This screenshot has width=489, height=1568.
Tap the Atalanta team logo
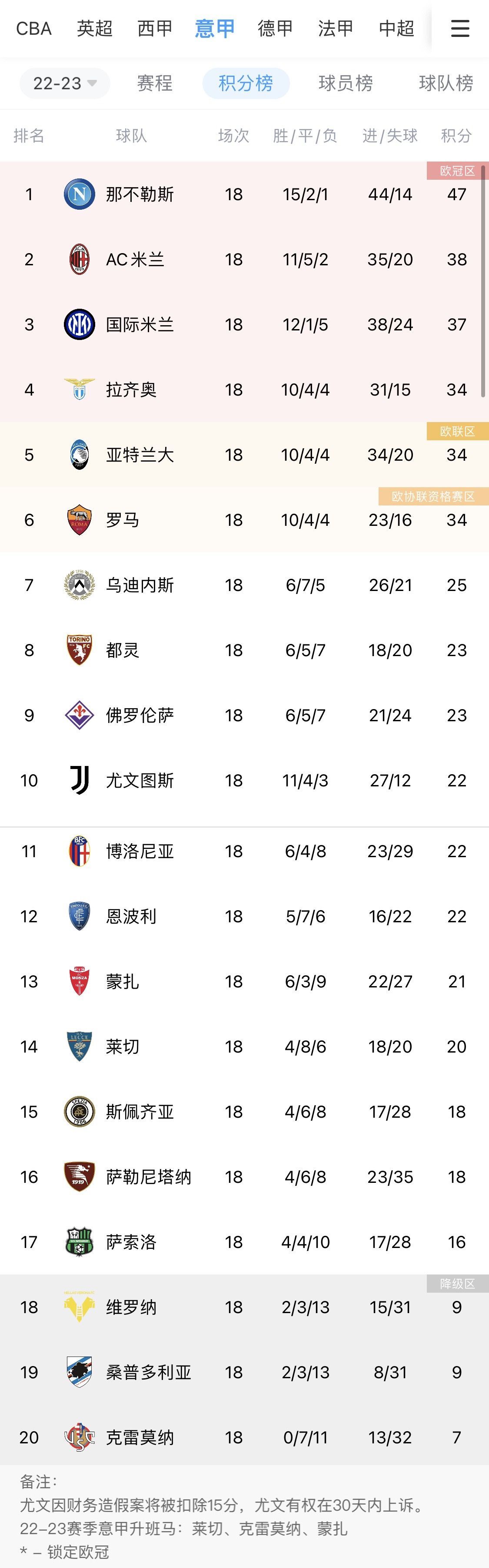(x=79, y=455)
